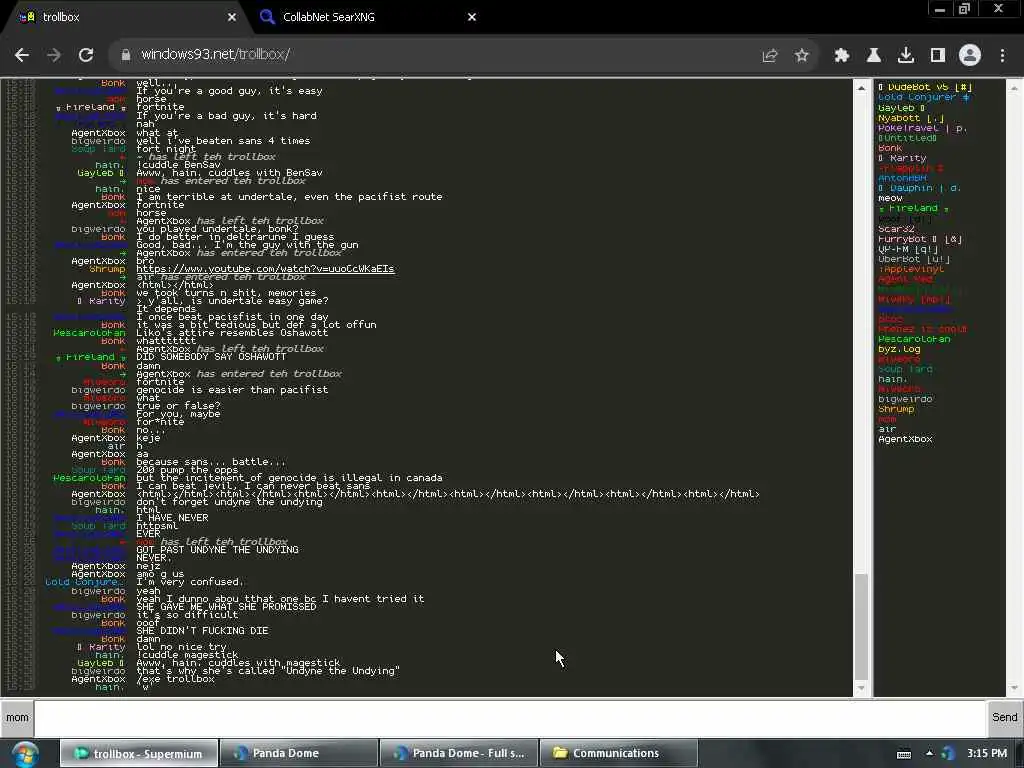The image size is (1024, 768).
Task: Click the on-screen keyboard tray icon
Action: [x=904, y=754]
